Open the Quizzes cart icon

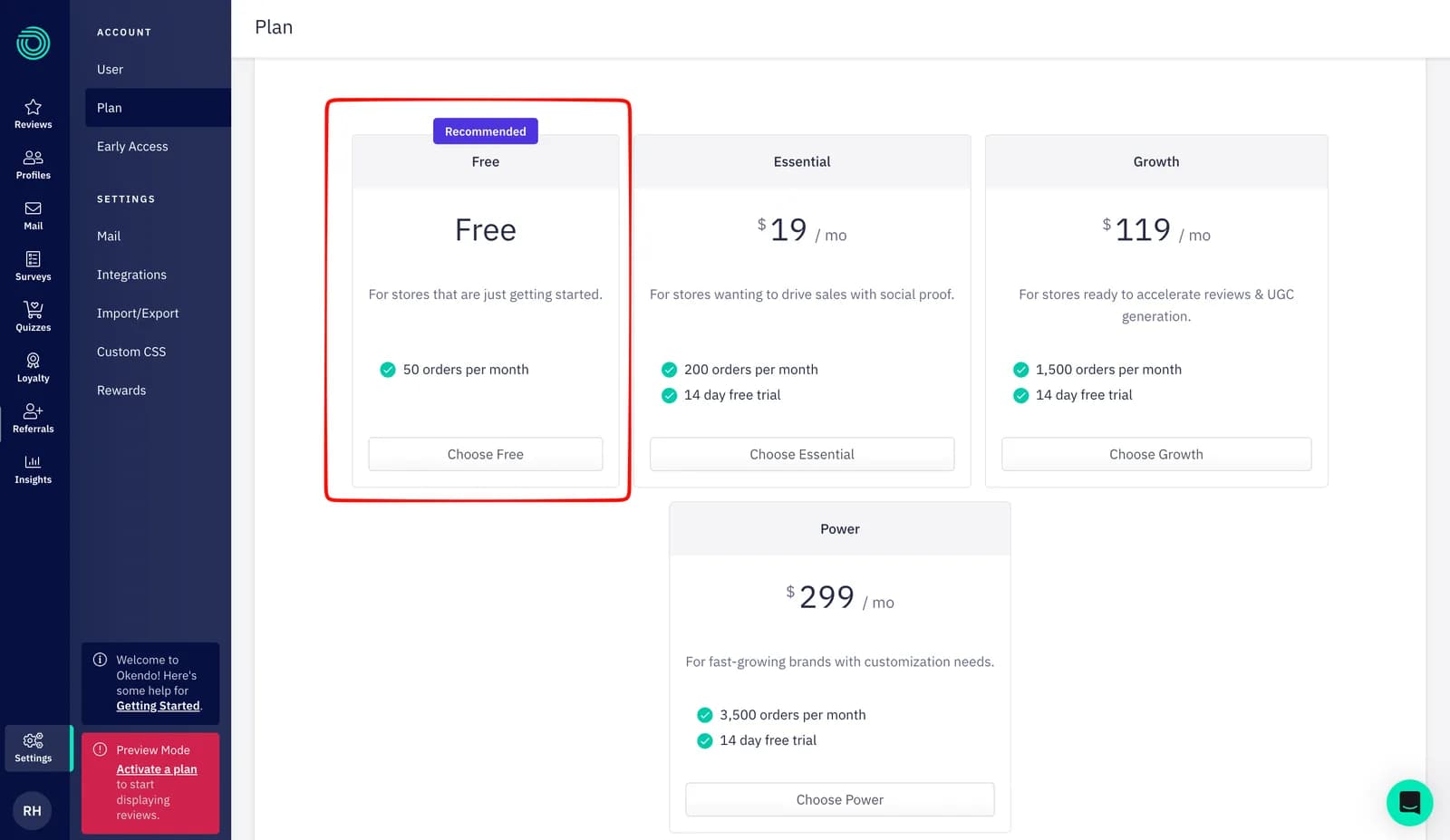tap(33, 310)
